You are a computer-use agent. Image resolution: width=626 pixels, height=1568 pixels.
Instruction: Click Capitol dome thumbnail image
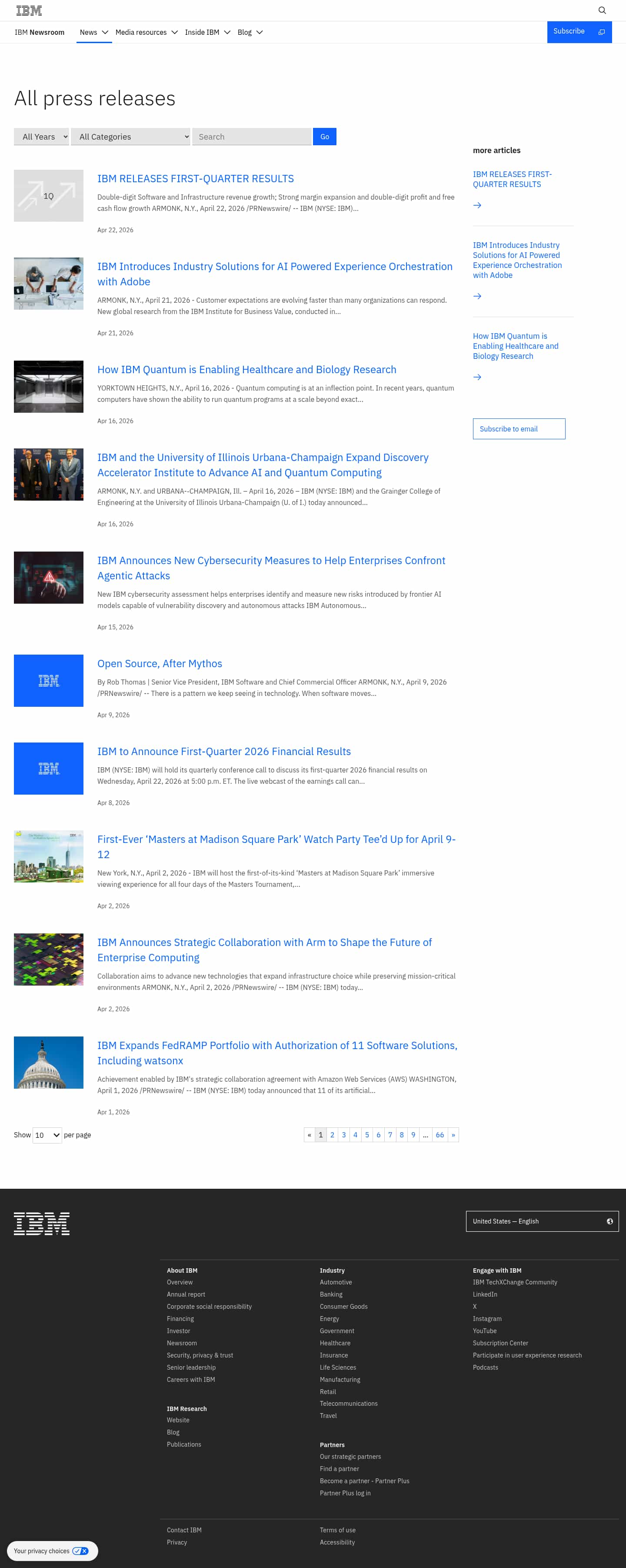(49, 1062)
